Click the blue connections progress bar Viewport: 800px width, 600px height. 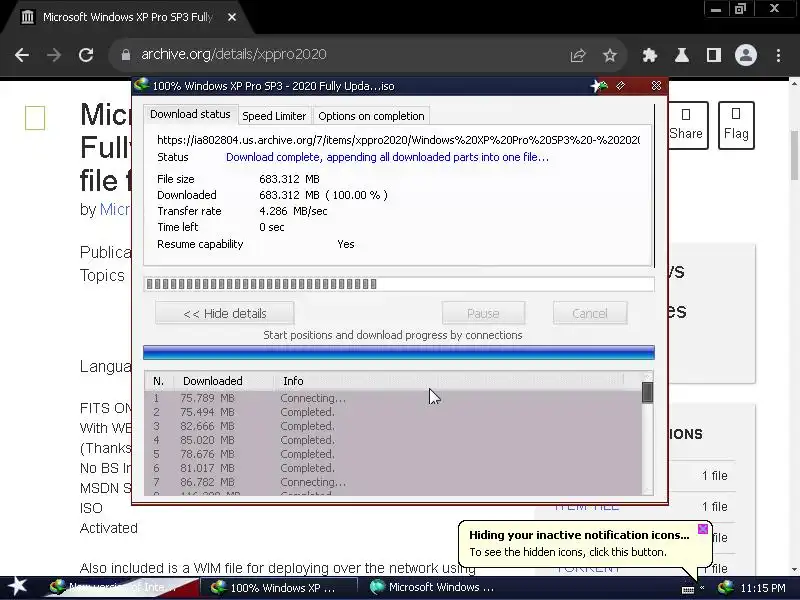coord(398,353)
